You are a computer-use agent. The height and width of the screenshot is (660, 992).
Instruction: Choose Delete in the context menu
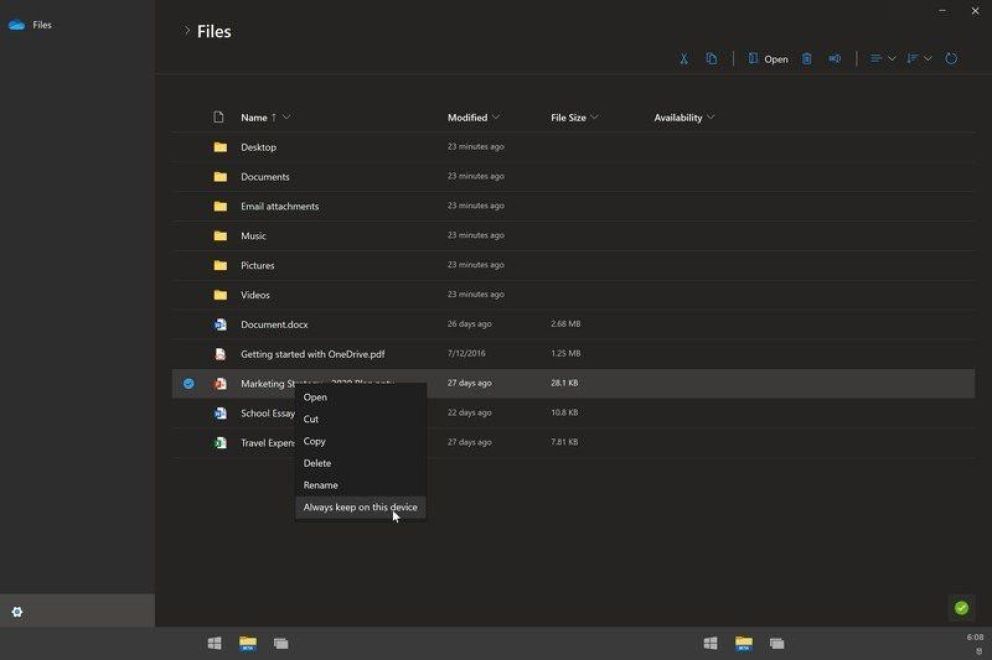(x=361, y=463)
